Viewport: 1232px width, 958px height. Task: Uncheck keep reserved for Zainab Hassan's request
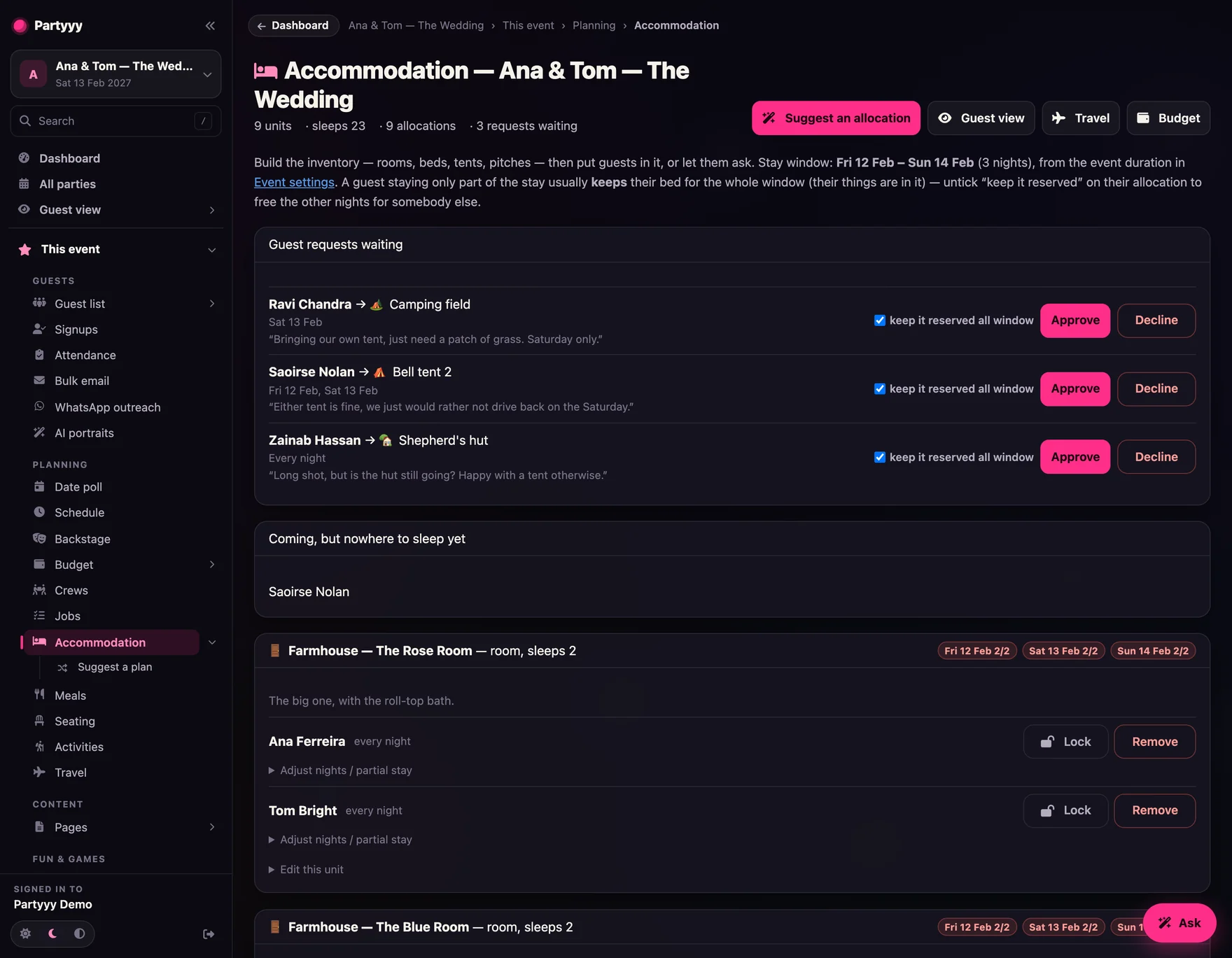[x=880, y=458]
